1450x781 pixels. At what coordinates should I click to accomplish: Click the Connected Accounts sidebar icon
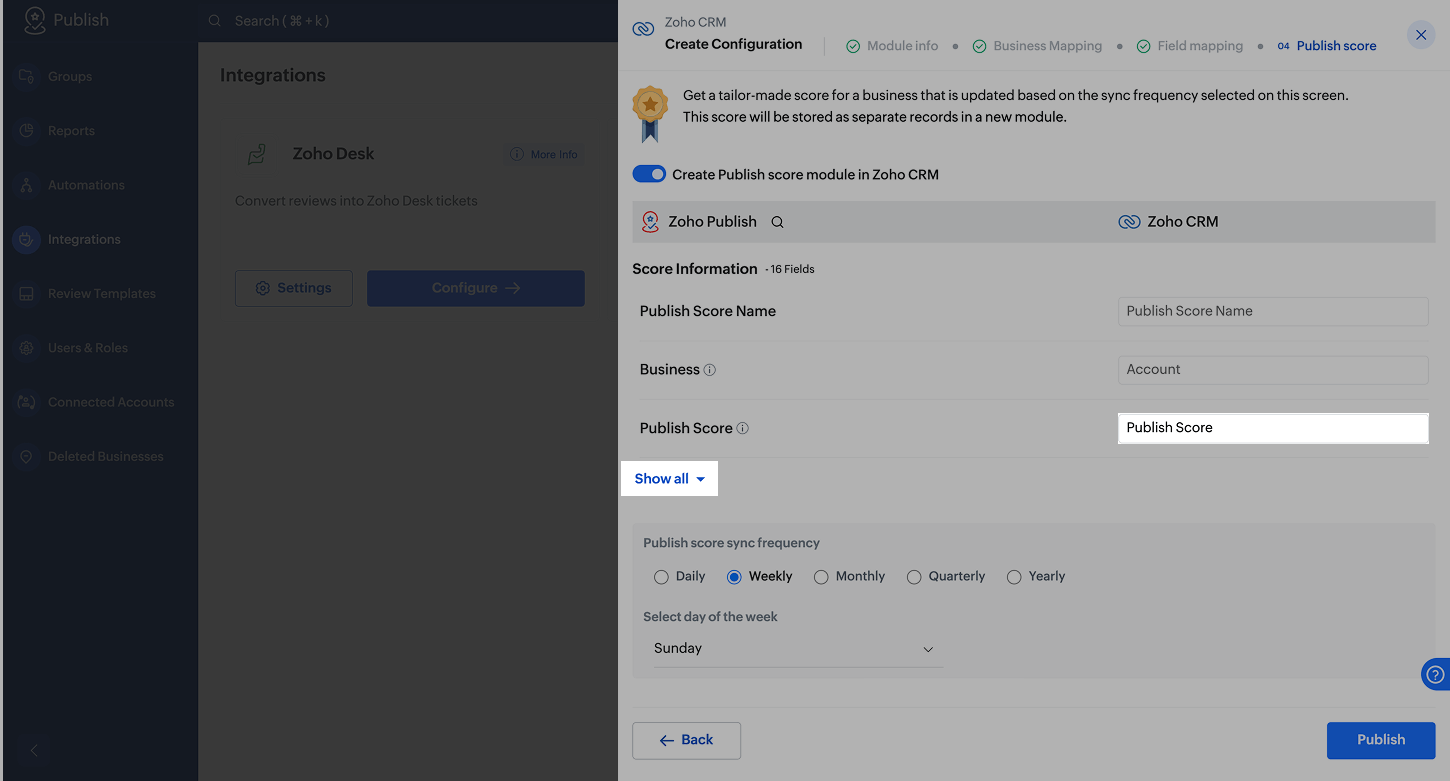click(x=27, y=402)
